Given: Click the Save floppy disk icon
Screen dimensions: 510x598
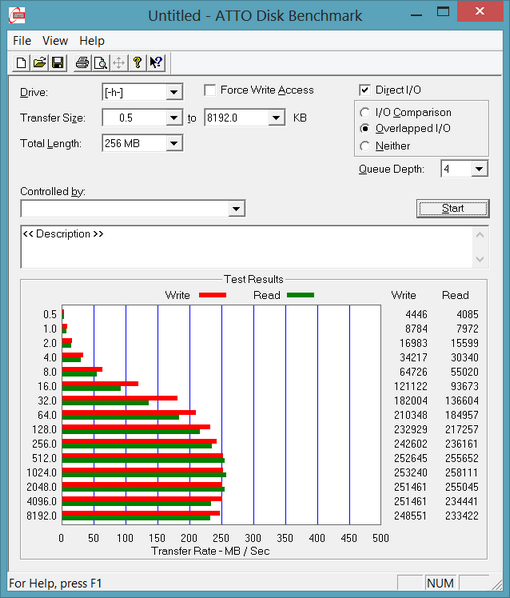Looking at the screenshot, I should 58,63.
